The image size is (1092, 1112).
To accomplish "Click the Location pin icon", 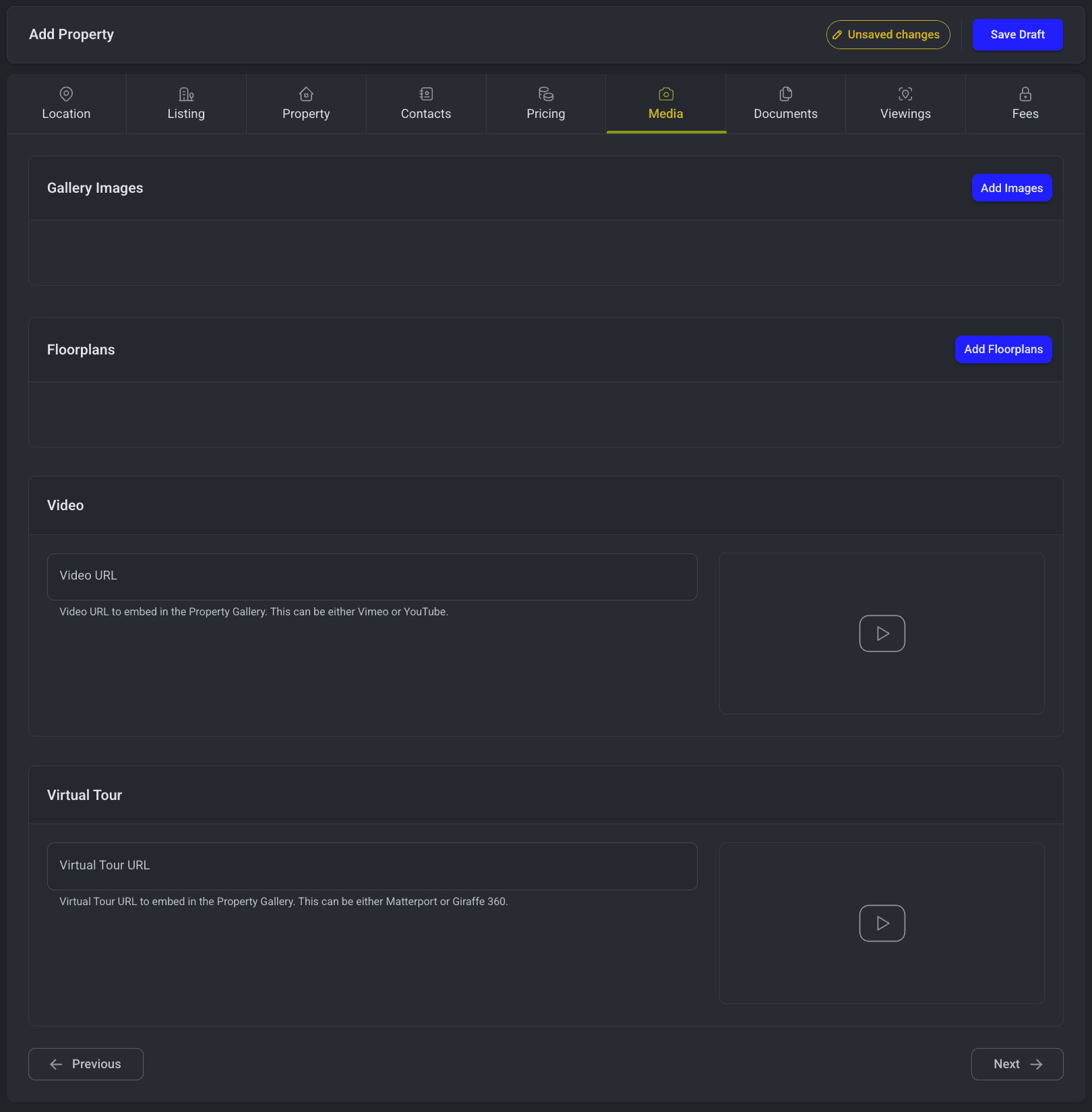I will tap(66, 94).
